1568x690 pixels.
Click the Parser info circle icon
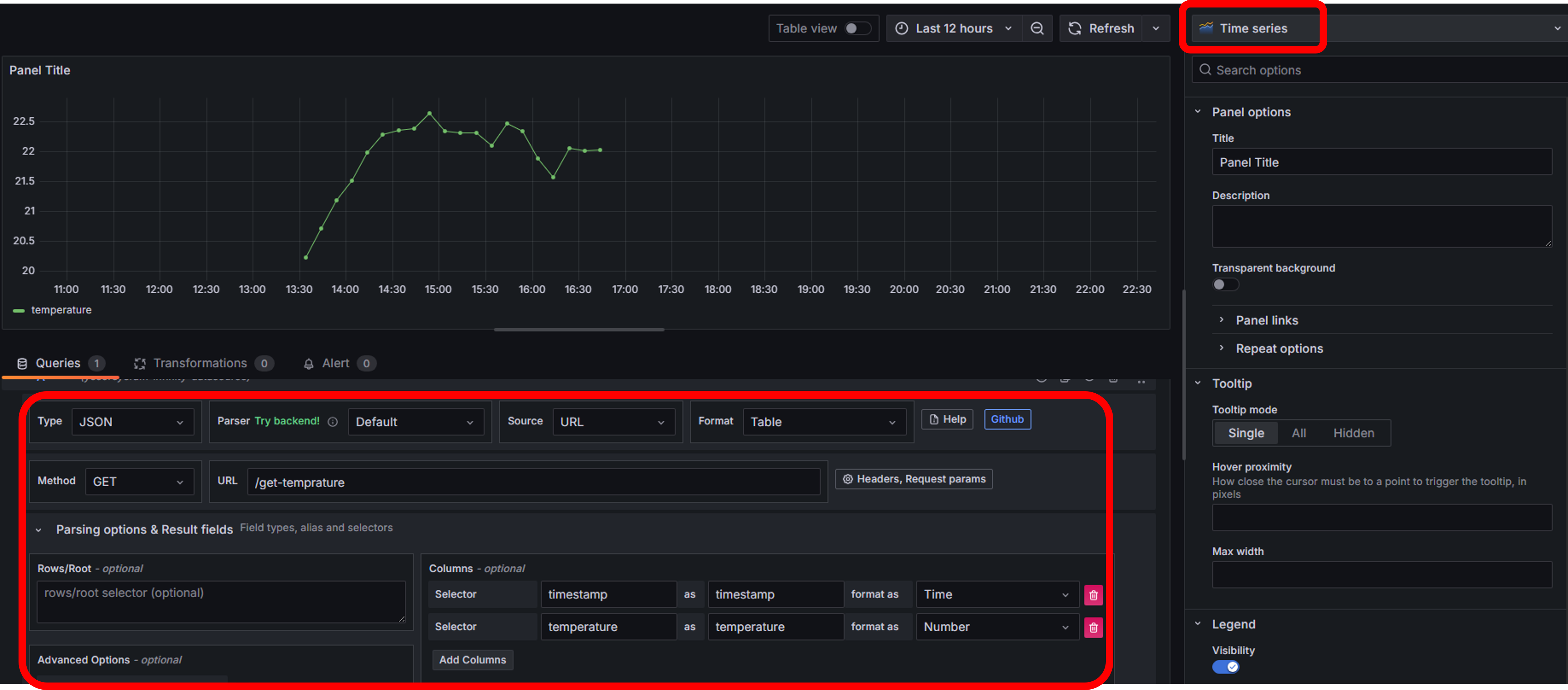click(x=332, y=421)
